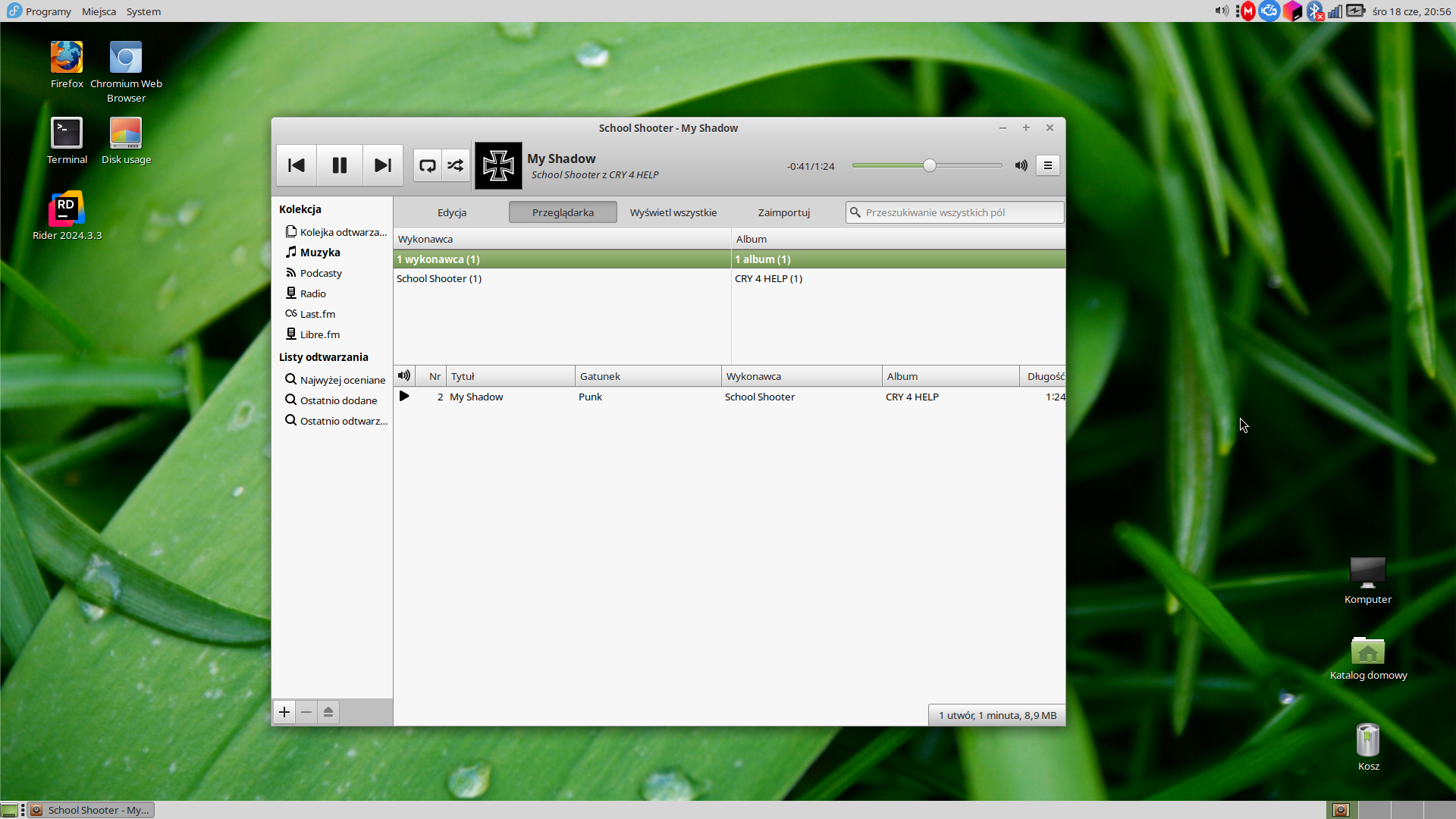
Task: Open Chromium Web Browser desktop icon
Action: [126, 72]
